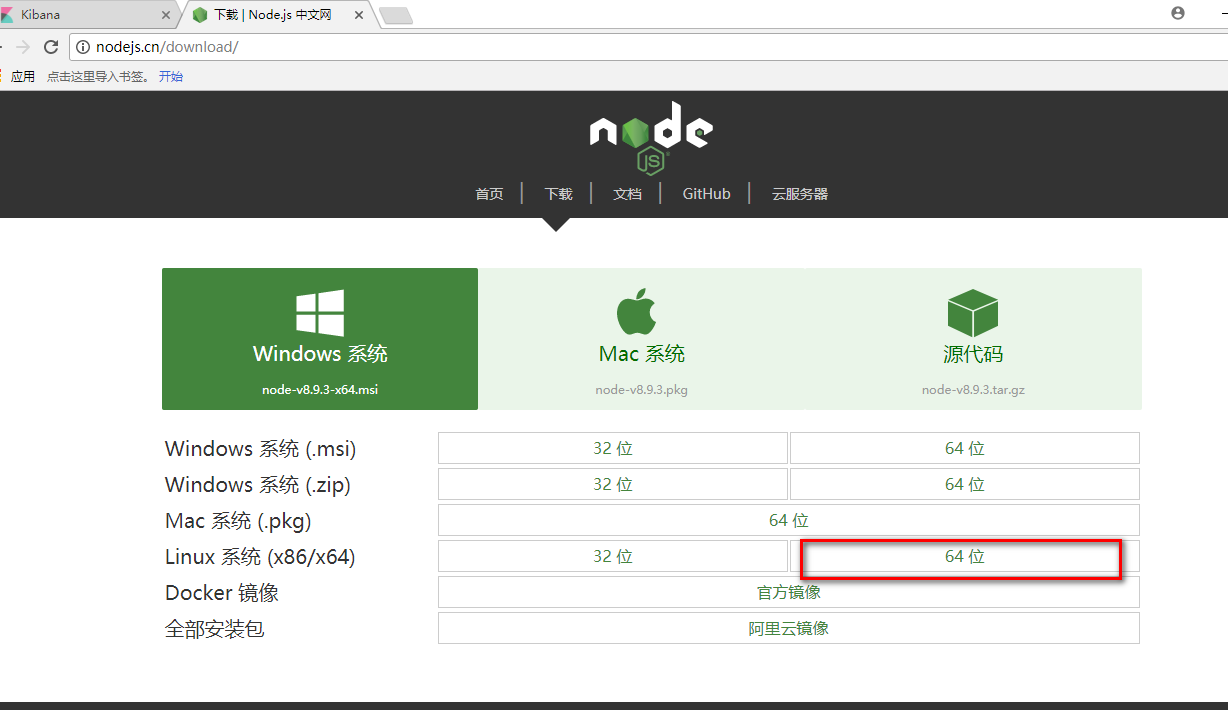Screen dimensions: 1228x710
Task: Open GitHub in site navigation
Action: tap(706, 194)
